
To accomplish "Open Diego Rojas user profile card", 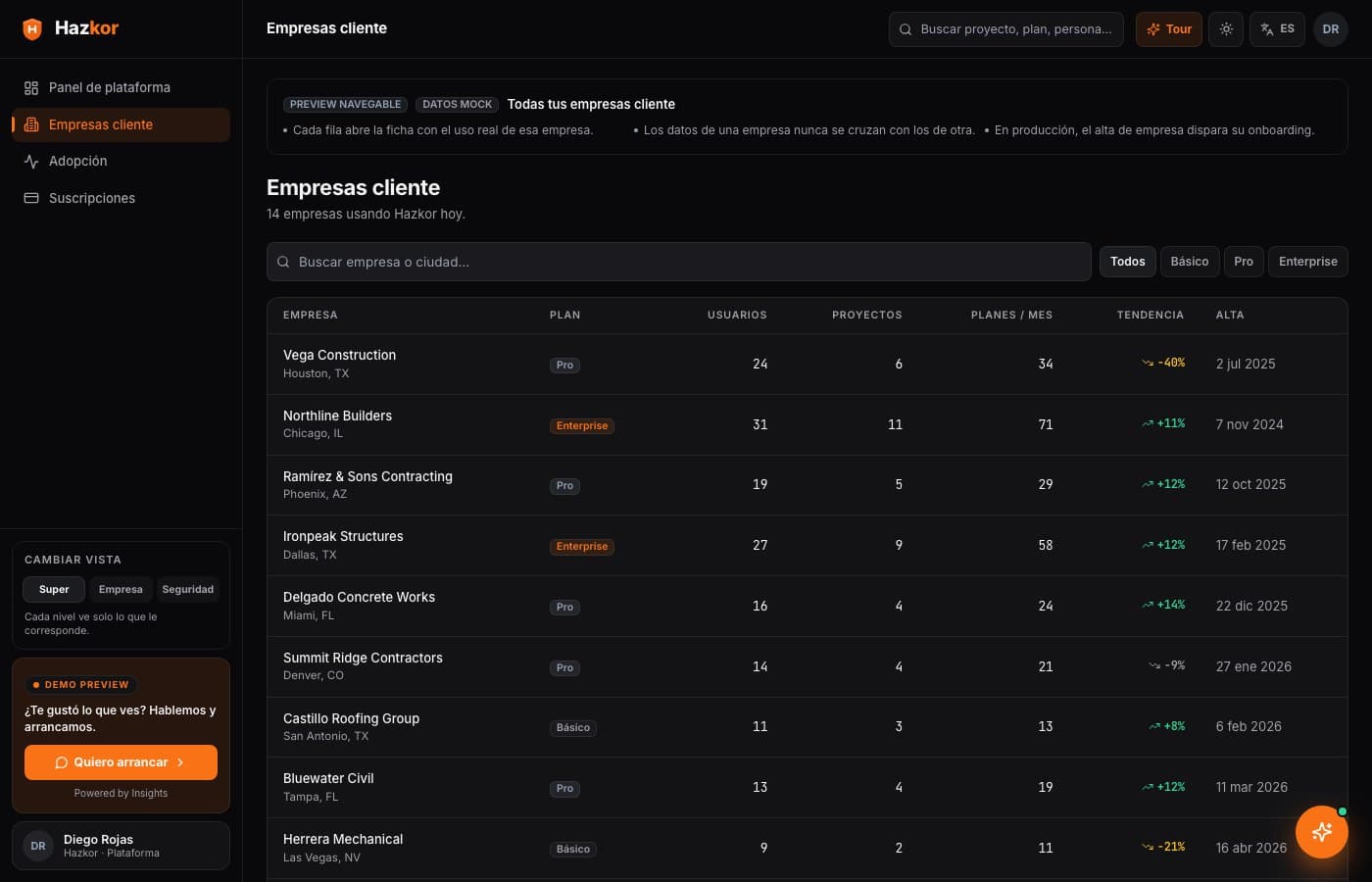I will [x=121, y=846].
